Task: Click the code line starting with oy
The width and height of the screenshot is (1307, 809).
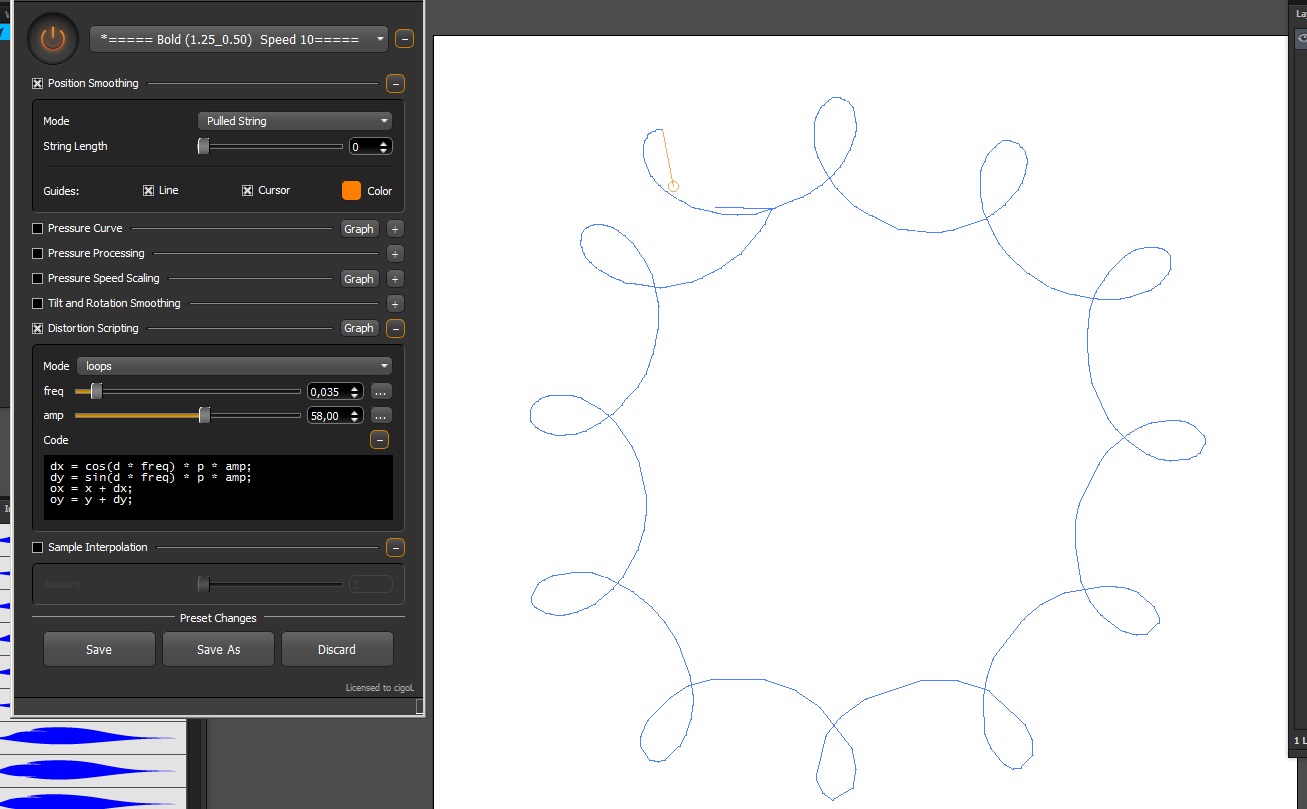Action: (x=91, y=499)
